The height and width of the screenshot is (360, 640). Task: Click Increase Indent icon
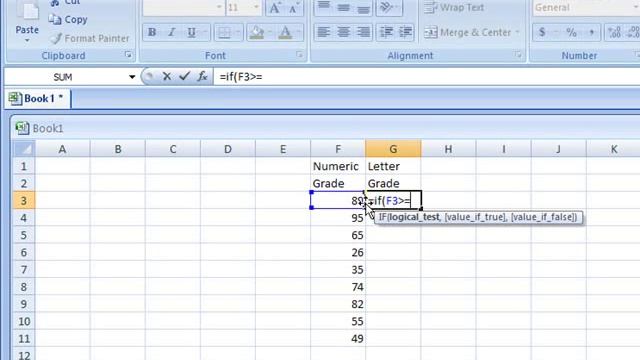[x=405, y=32]
